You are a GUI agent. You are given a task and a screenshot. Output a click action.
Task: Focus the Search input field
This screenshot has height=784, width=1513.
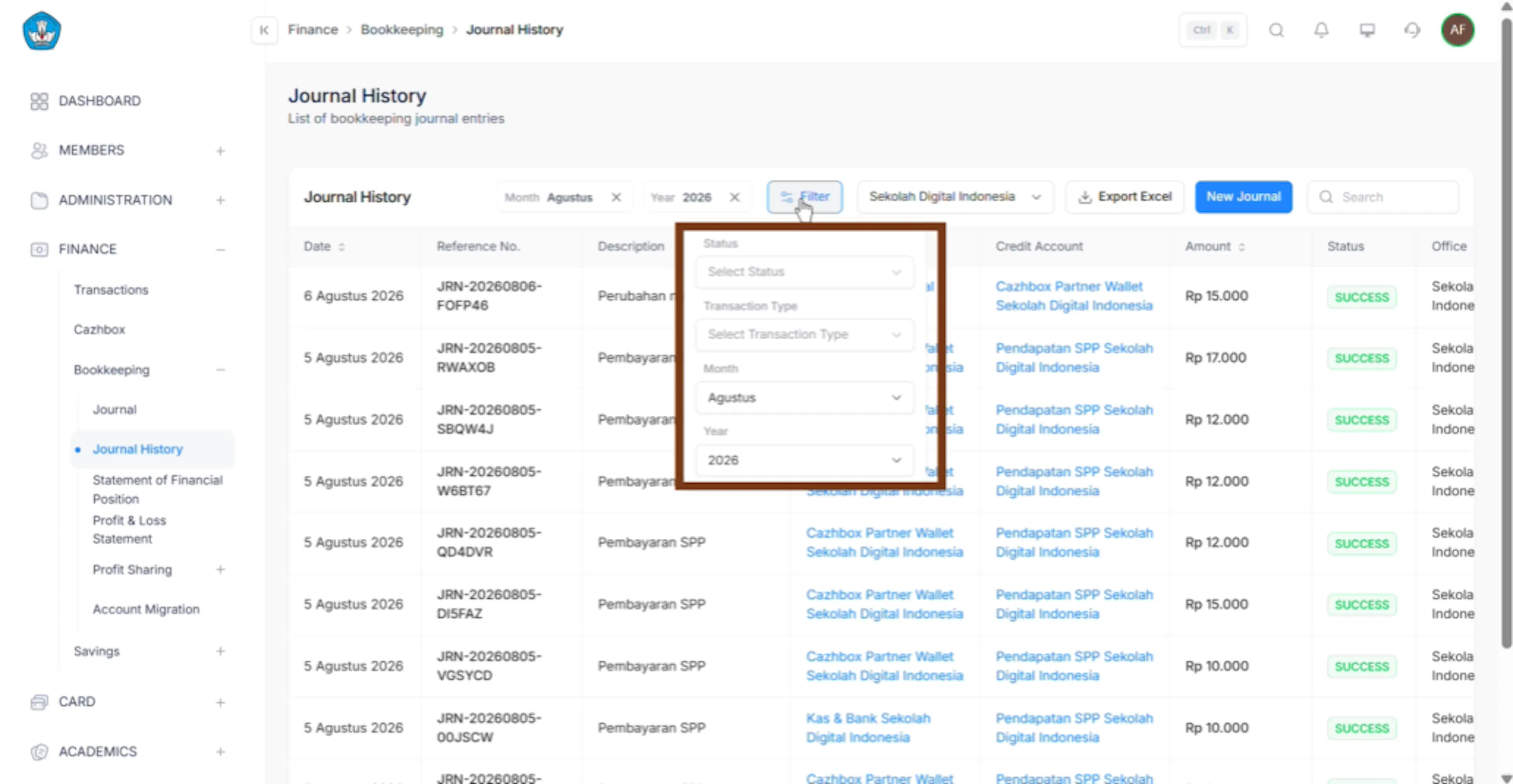point(1383,196)
